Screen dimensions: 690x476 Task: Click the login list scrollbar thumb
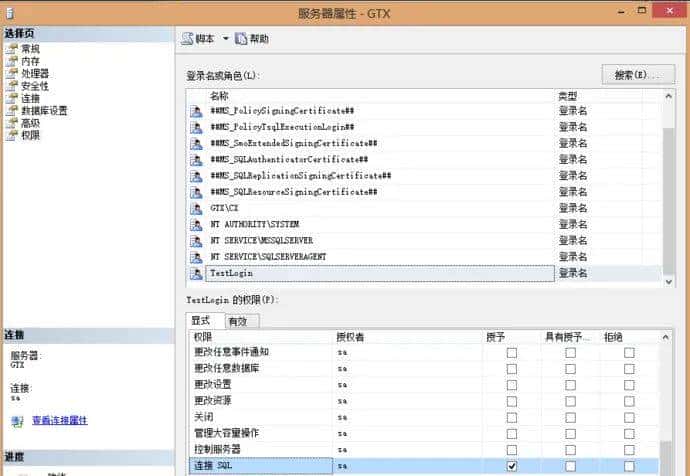668,200
